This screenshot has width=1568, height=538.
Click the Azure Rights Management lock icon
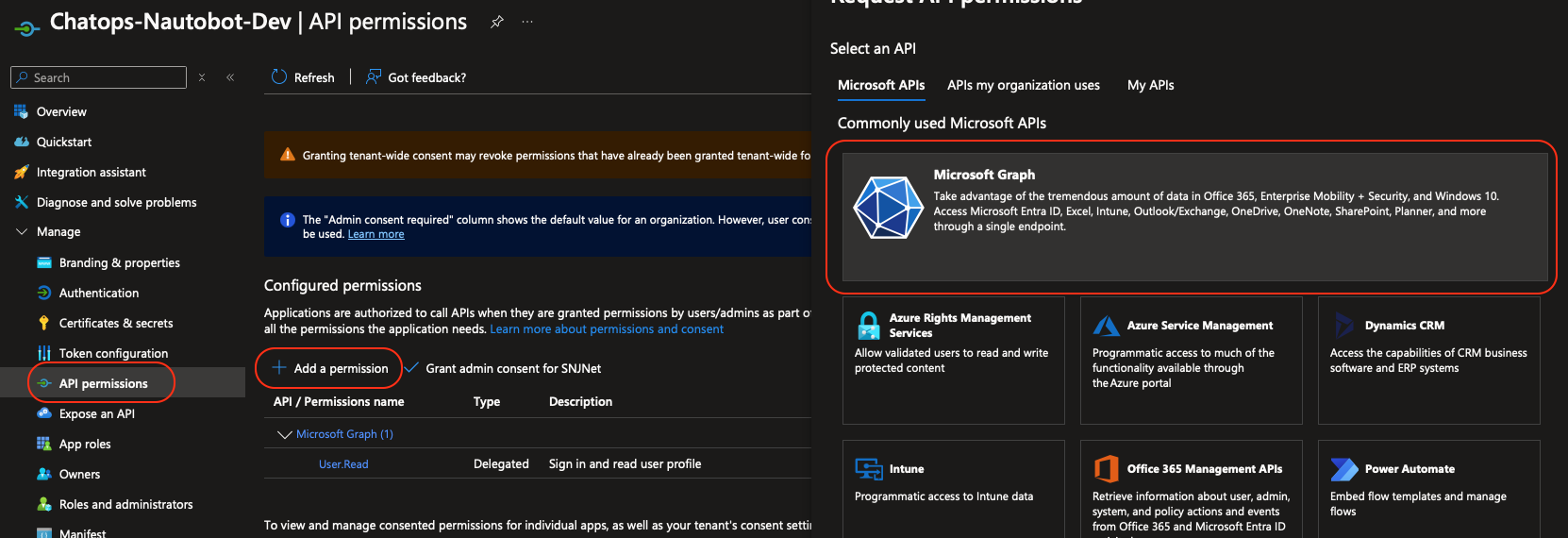[x=869, y=326]
